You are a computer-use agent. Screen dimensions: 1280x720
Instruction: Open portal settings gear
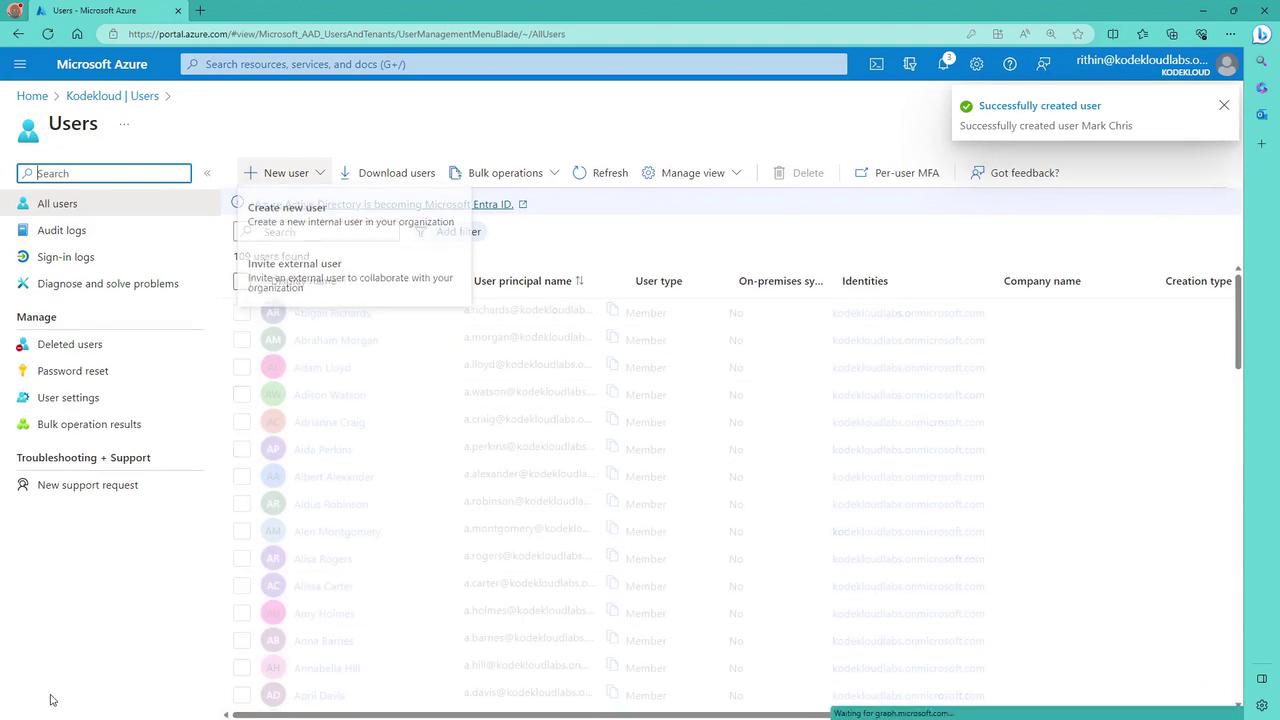(x=976, y=64)
